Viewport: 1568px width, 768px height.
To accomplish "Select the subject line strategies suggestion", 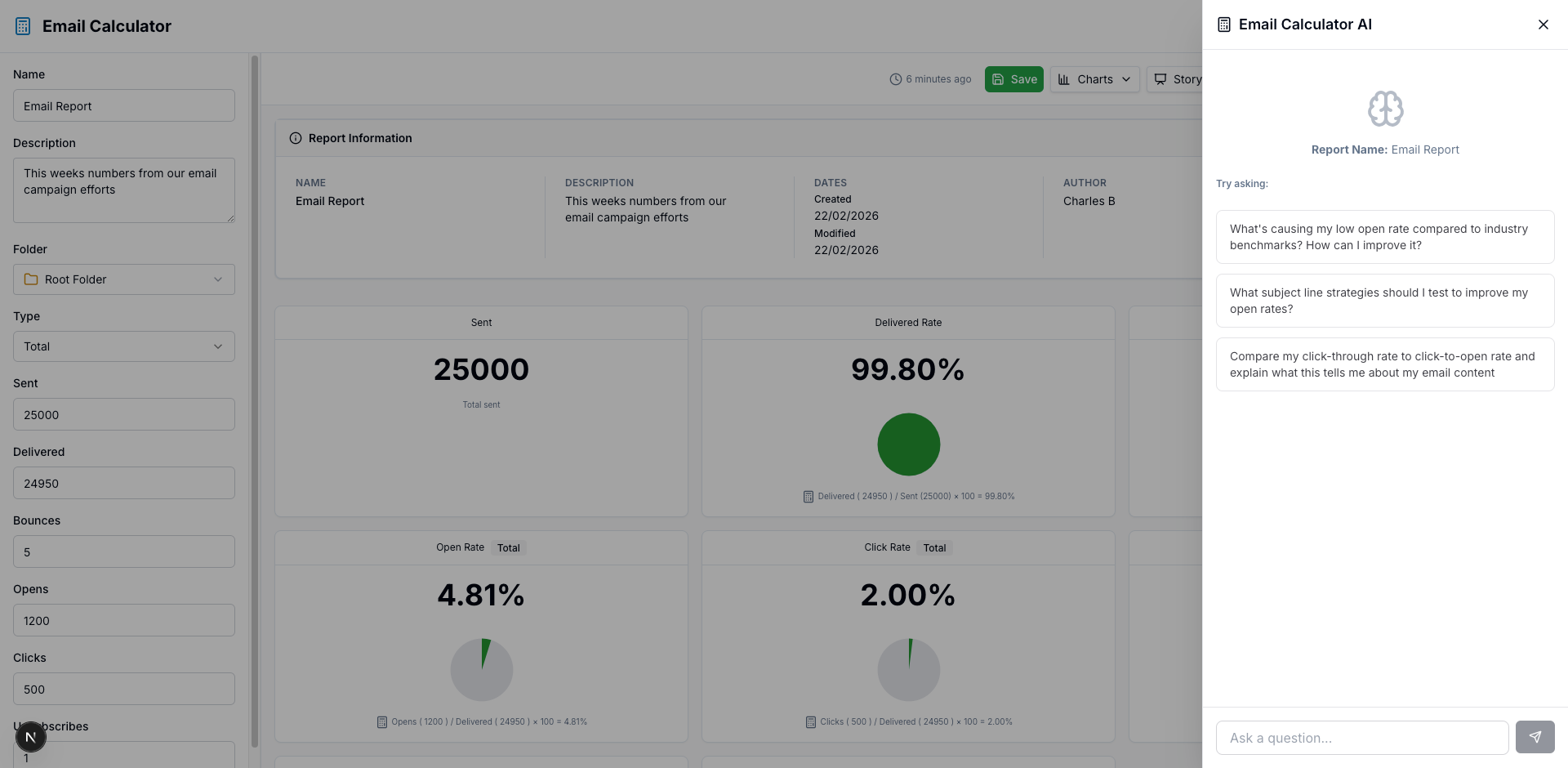I will point(1385,300).
